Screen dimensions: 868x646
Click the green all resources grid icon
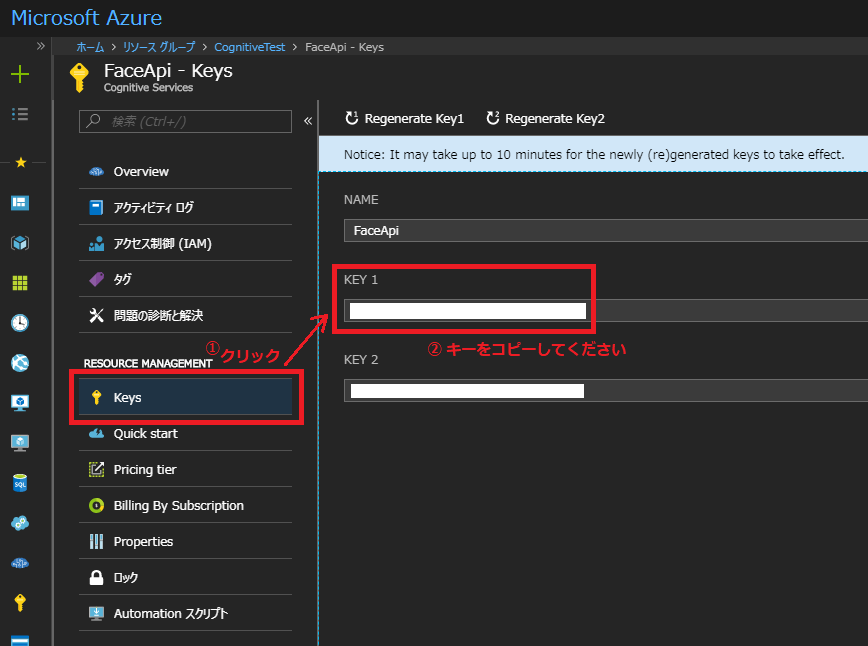(20, 283)
